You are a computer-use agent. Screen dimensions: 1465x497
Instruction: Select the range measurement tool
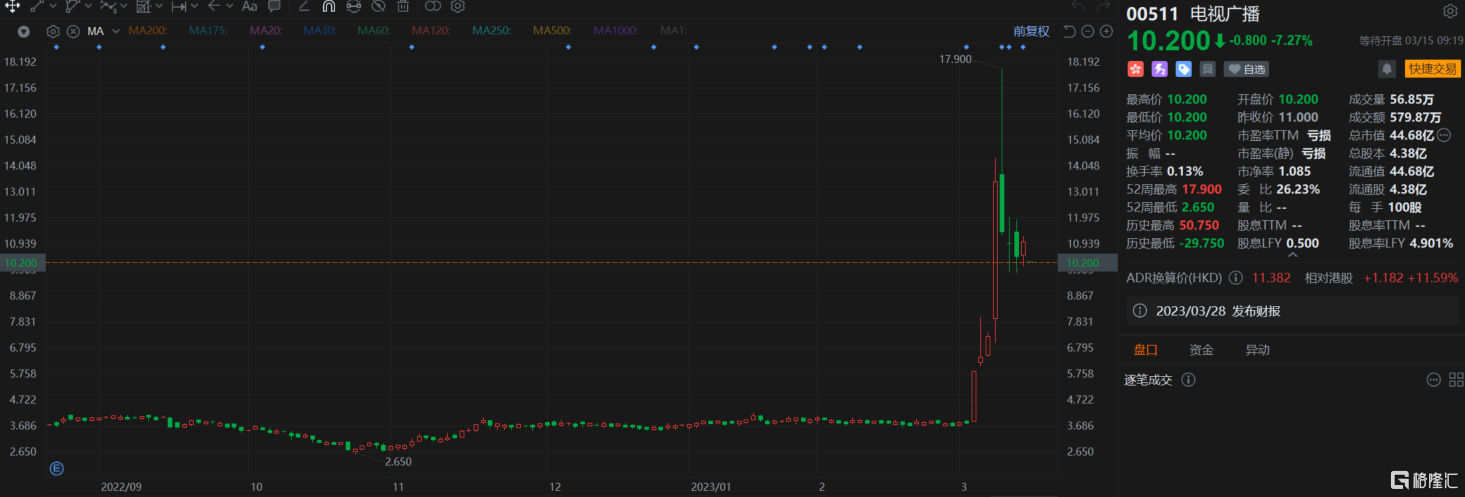[x=179, y=6]
